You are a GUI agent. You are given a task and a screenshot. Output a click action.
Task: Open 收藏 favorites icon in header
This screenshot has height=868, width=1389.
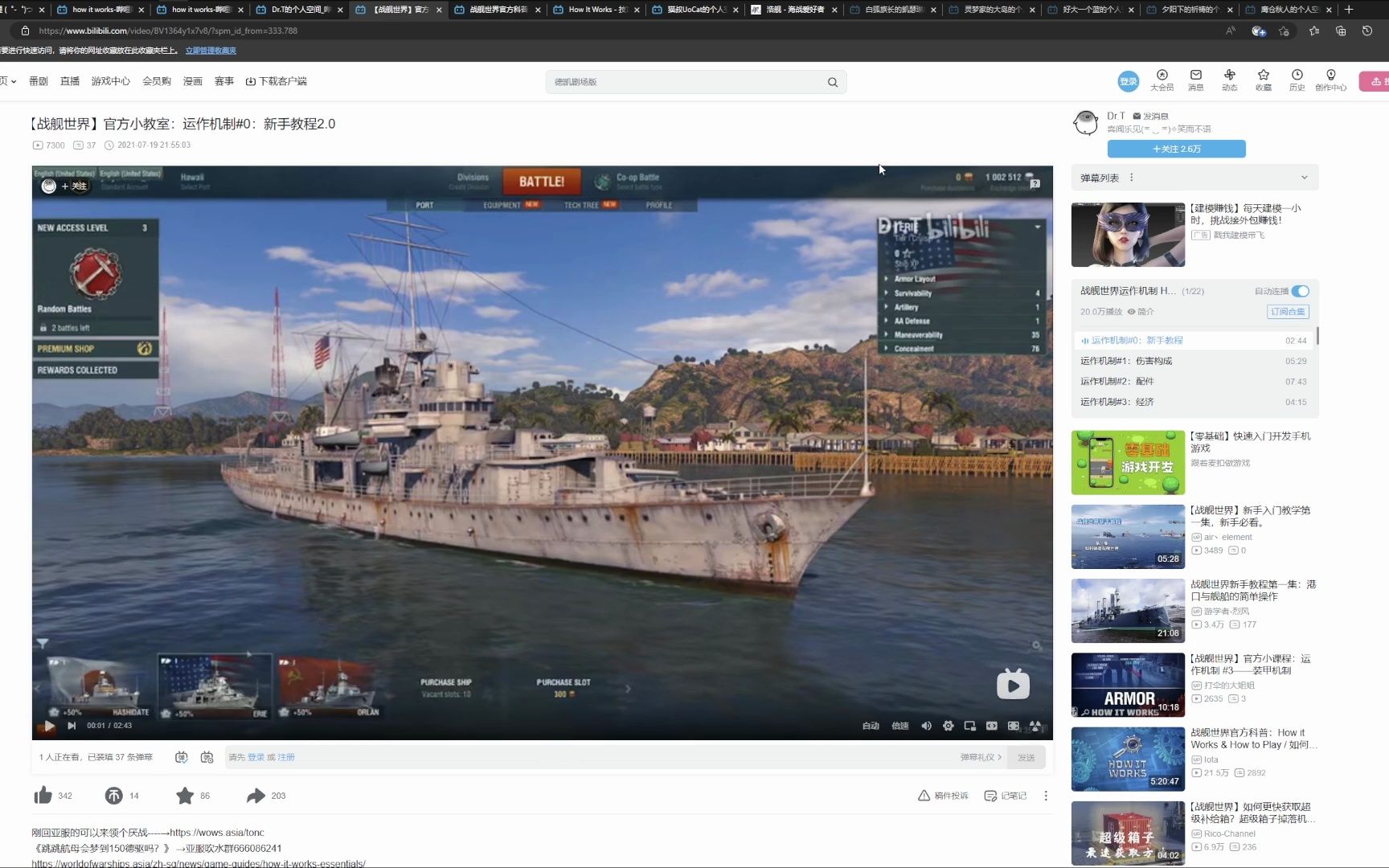[x=1264, y=80]
